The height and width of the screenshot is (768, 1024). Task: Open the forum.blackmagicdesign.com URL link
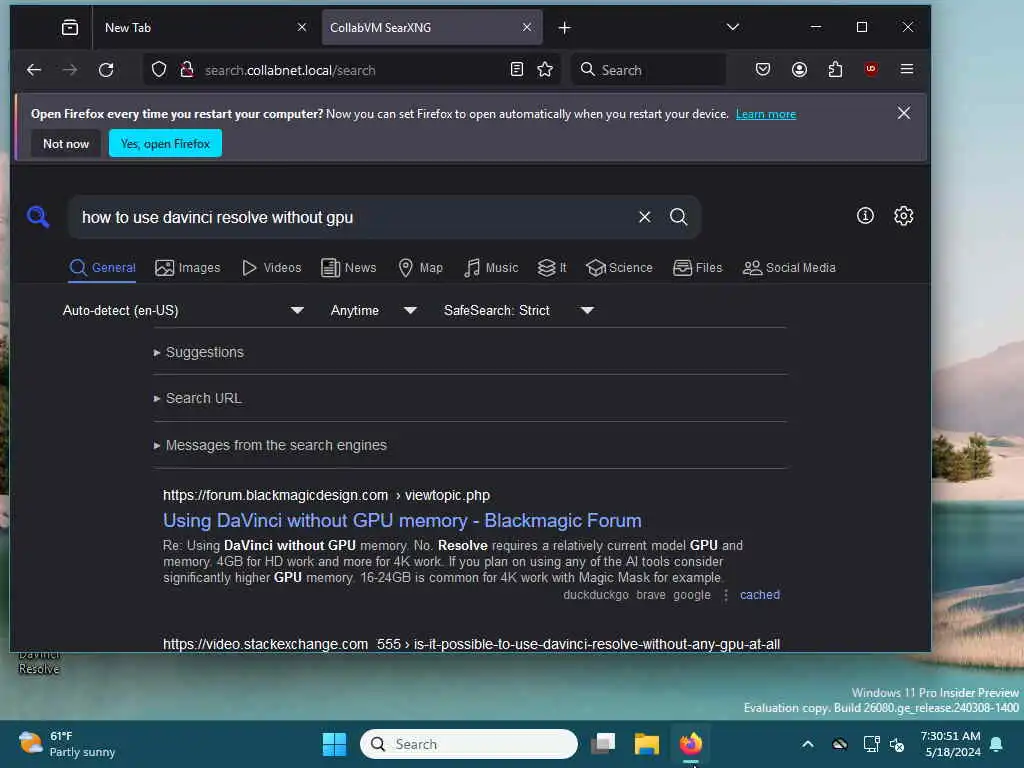[326, 495]
